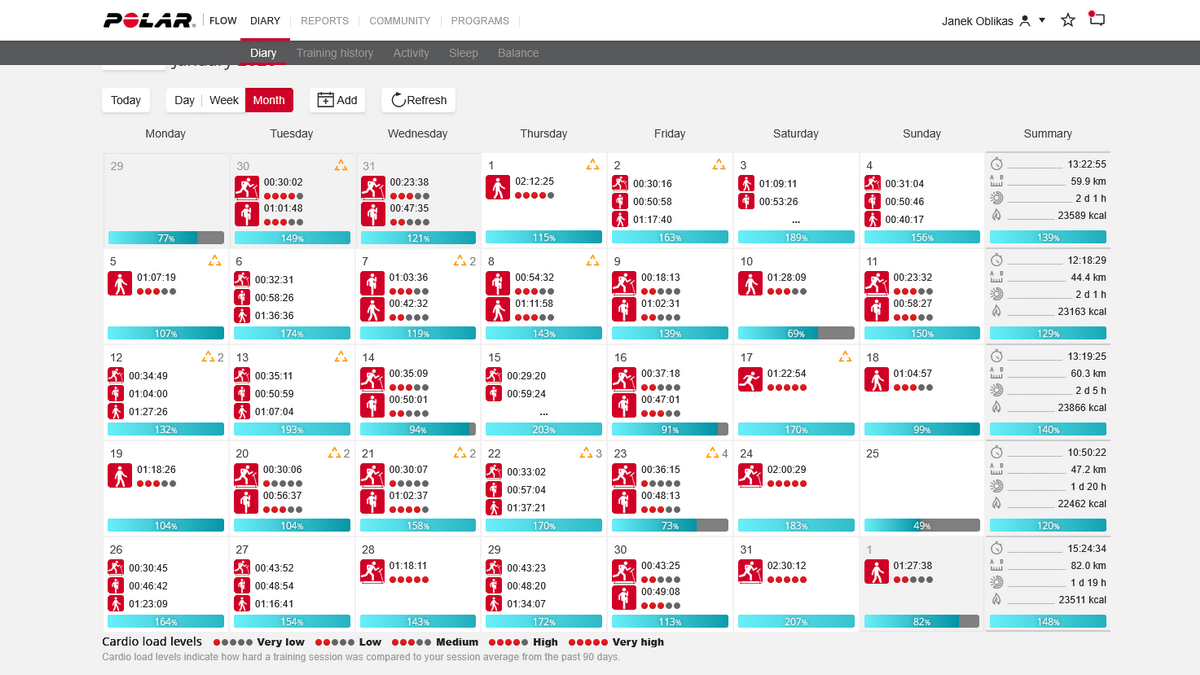
Task: Click the Today button
Action: (126, 100)
